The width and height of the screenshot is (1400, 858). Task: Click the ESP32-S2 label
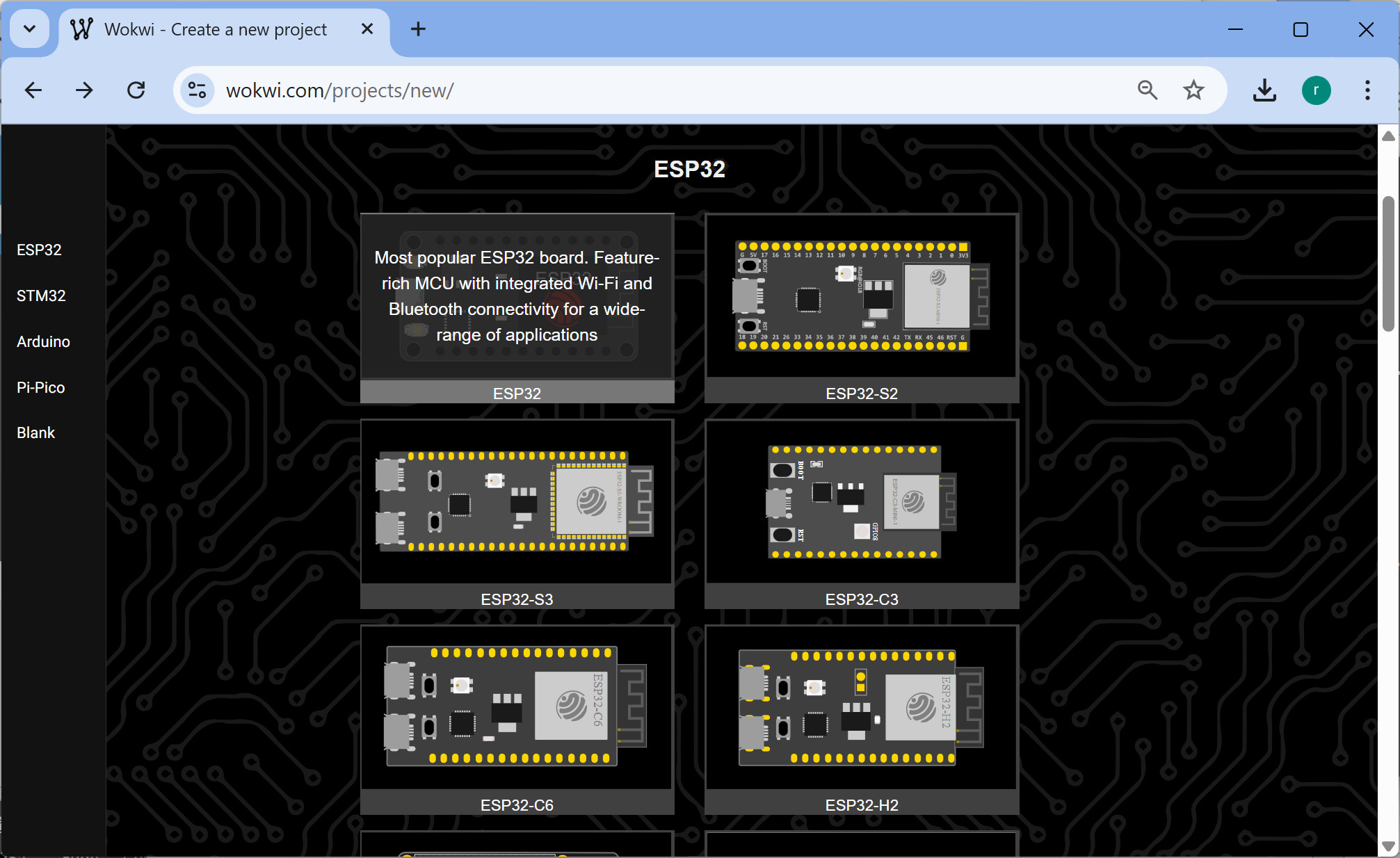862,394
